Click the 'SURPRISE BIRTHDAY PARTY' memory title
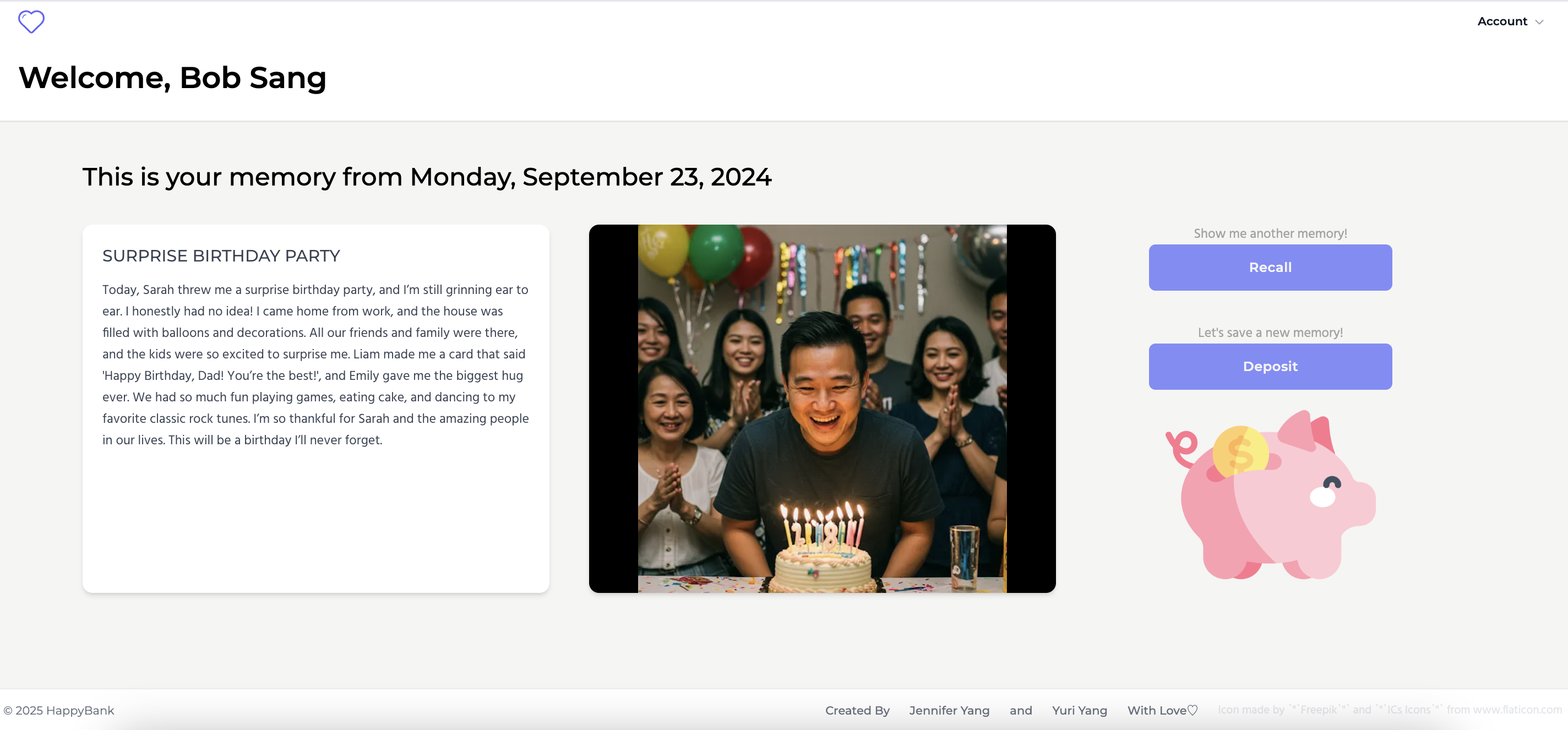The height and width of the screenshot is (730, 1568). 221,255
